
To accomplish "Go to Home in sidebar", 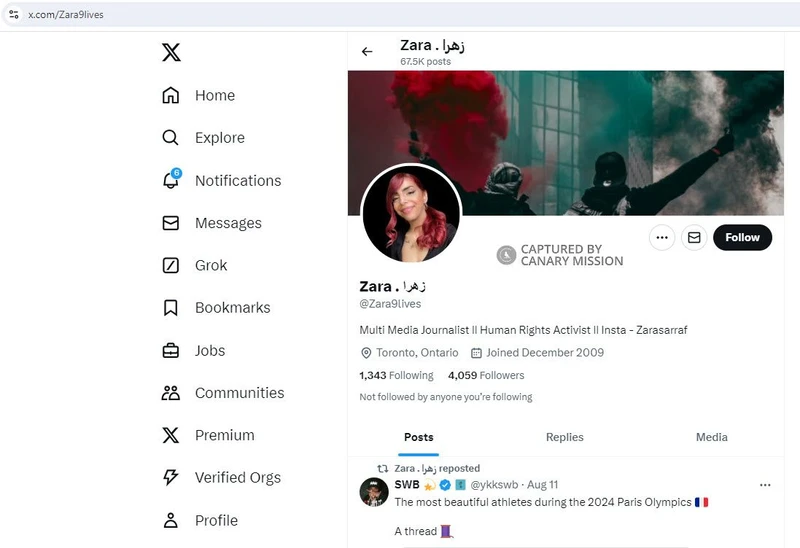I will [199, 95].
